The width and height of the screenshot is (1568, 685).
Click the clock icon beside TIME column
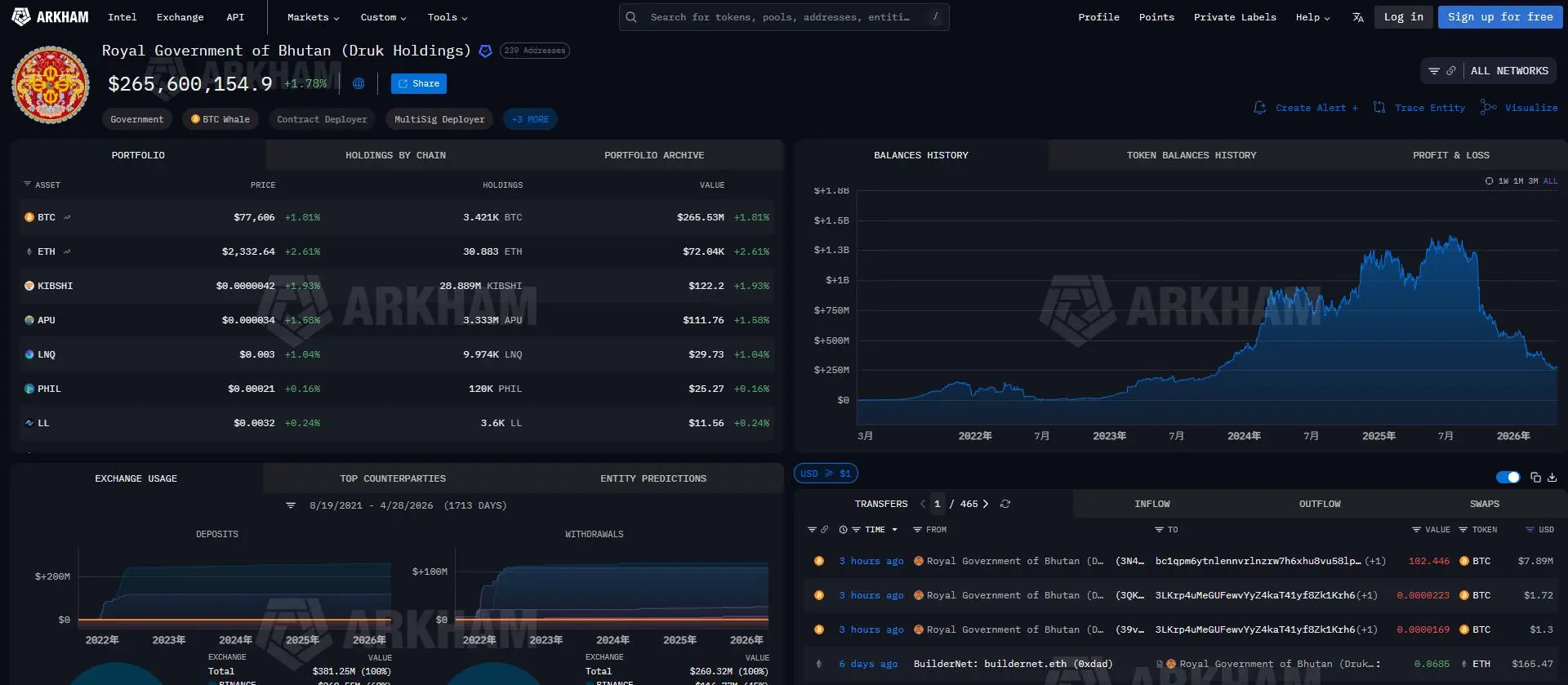[843, 530]
